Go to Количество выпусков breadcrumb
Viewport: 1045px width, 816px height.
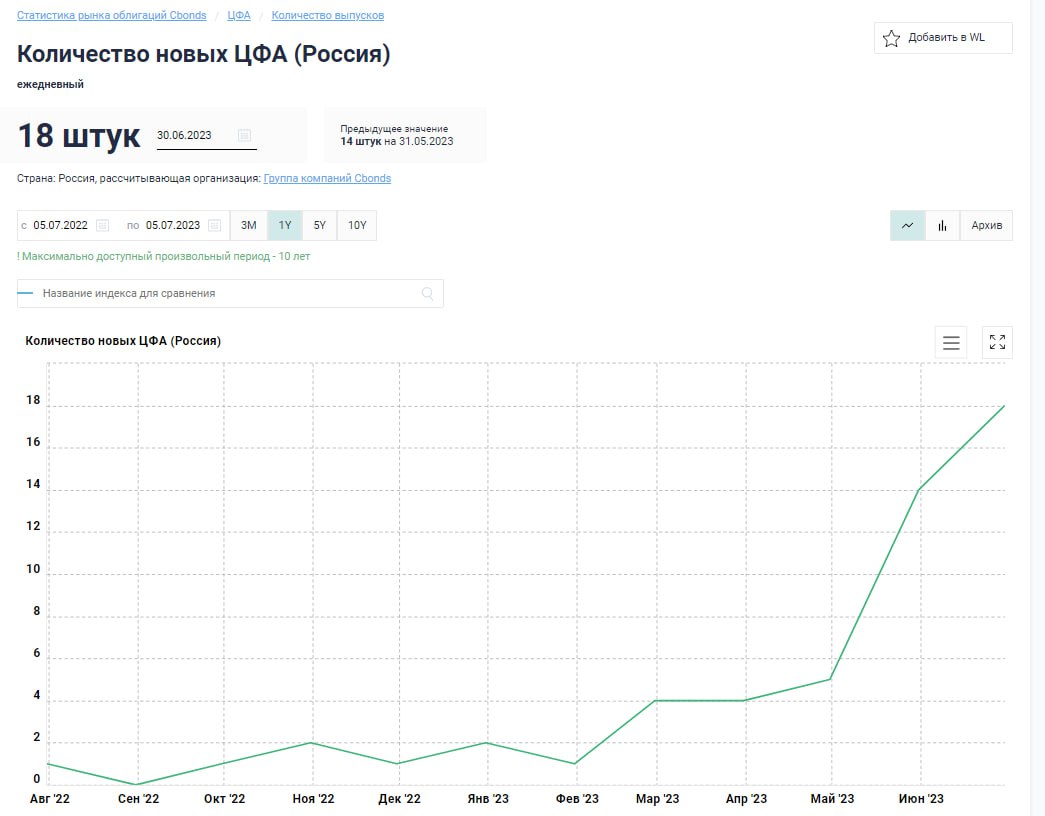tap(327, 16)
